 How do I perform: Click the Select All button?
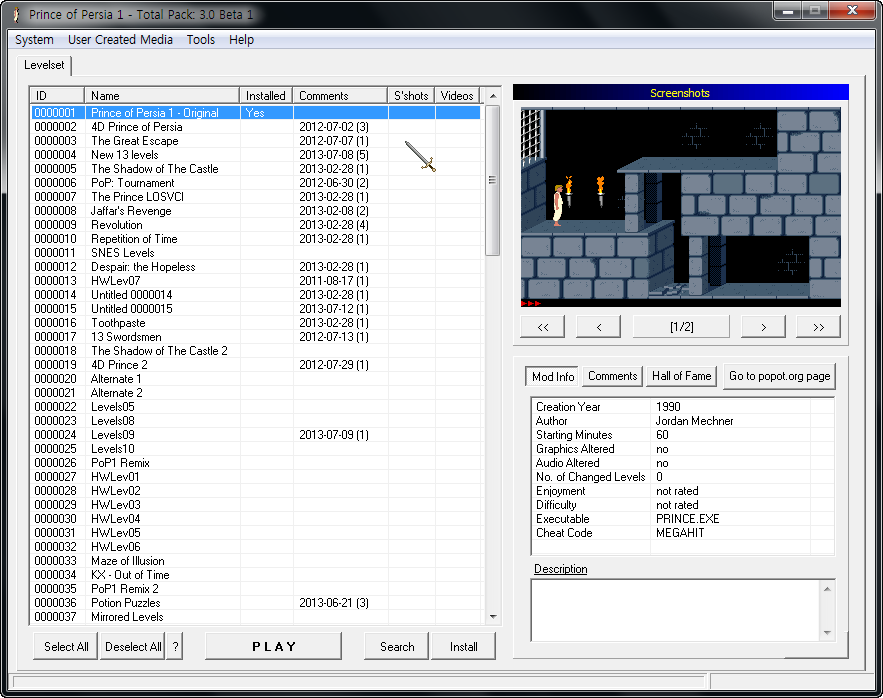click(x=66, y=646)
